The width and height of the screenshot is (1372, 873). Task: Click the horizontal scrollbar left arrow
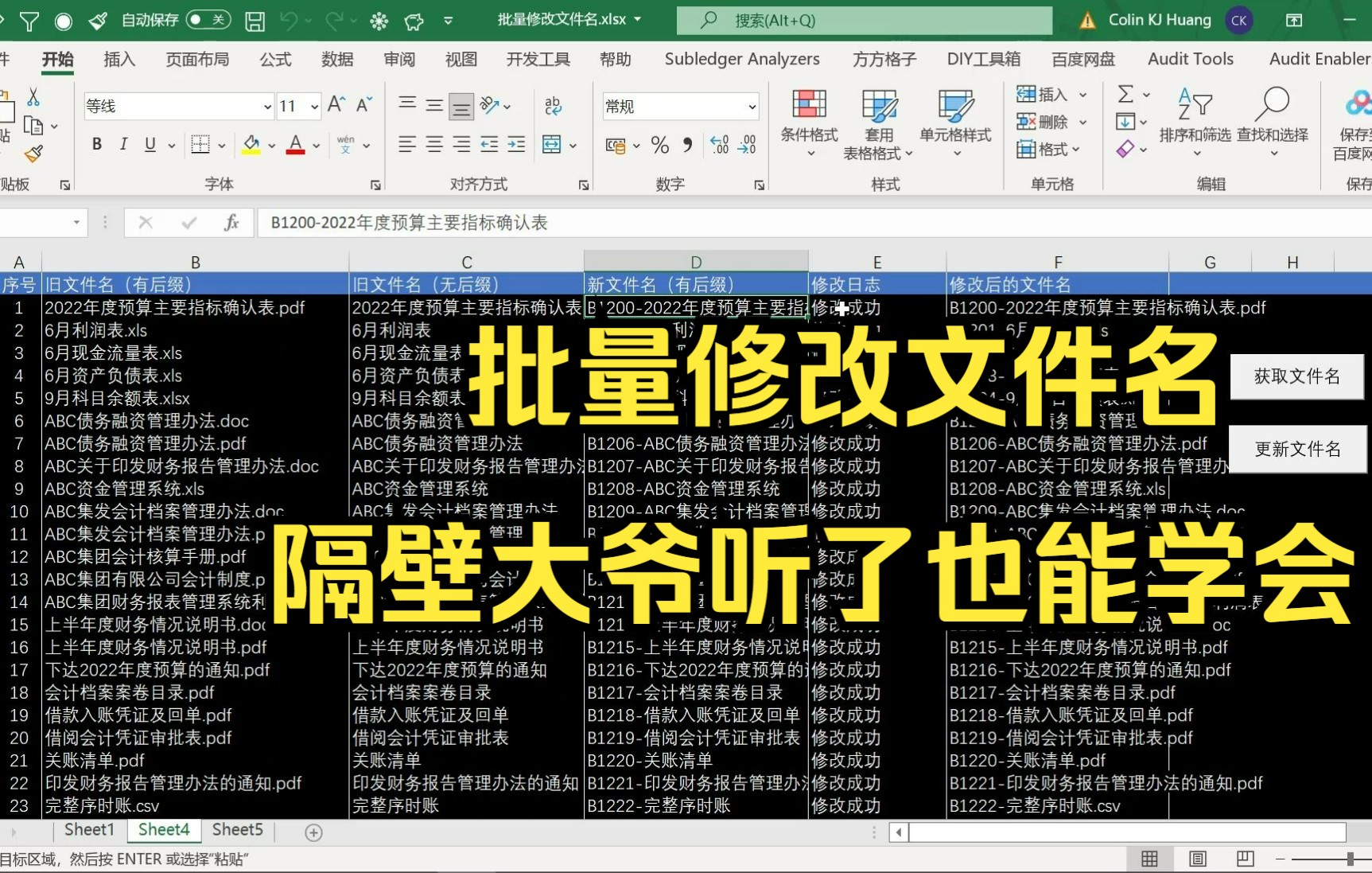[899, 832]
